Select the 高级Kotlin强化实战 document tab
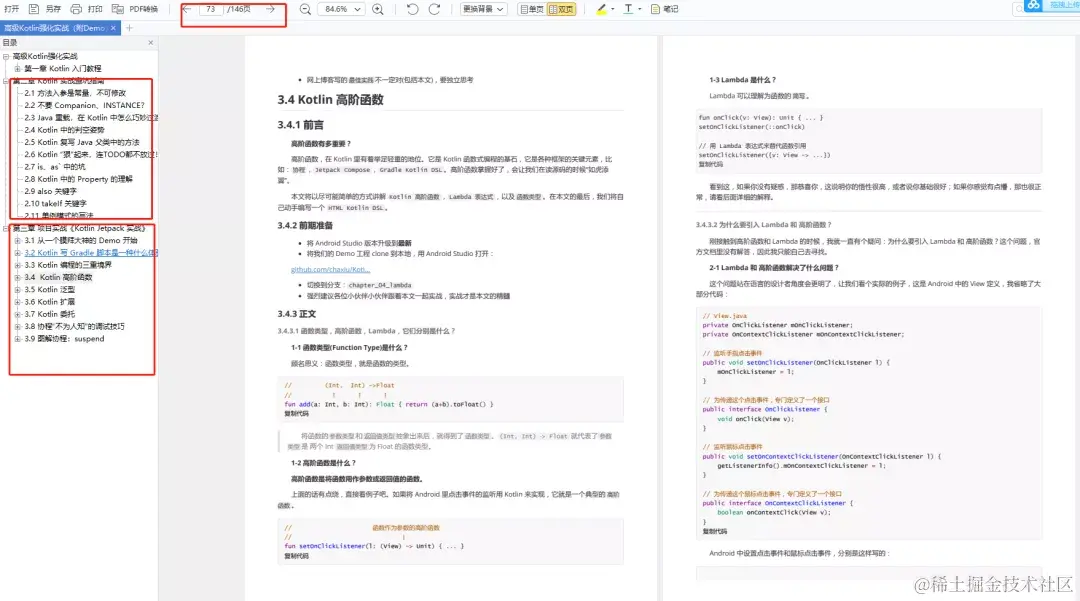This screenshot has width=1080, height=601. click(x=55, y=28)
